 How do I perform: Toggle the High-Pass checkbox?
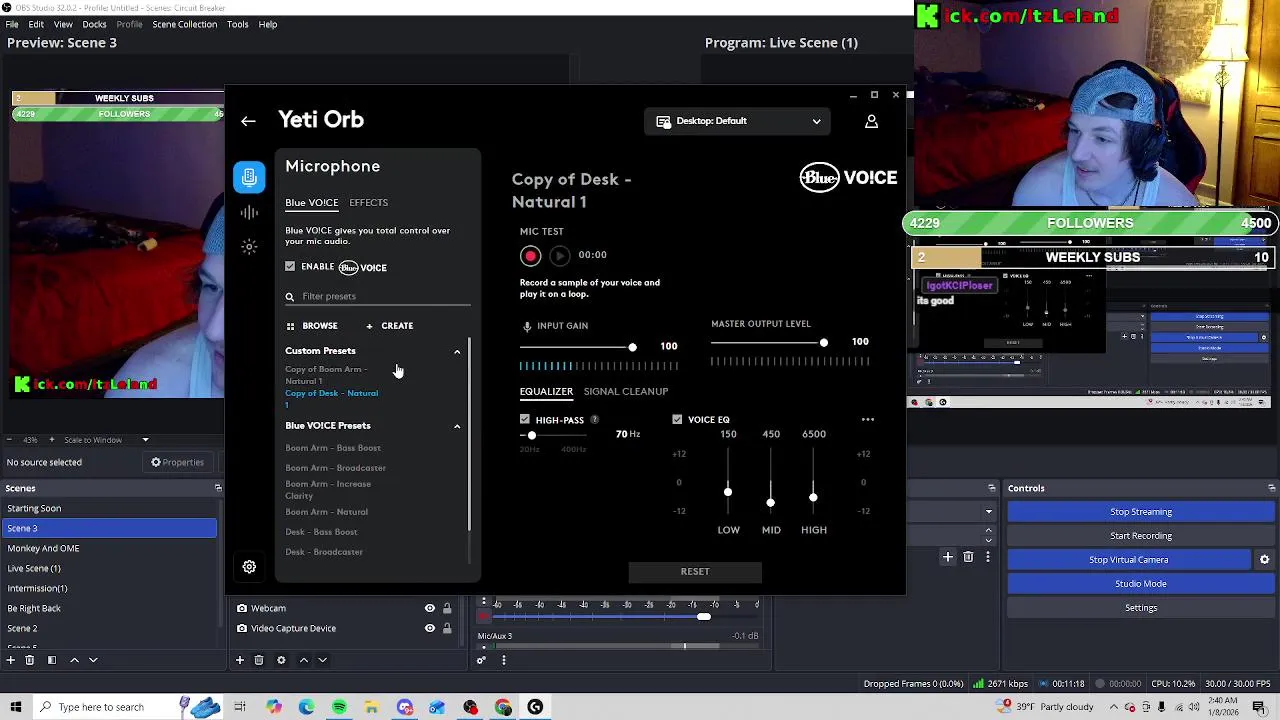pyautogui.click(x=525, y=420)
